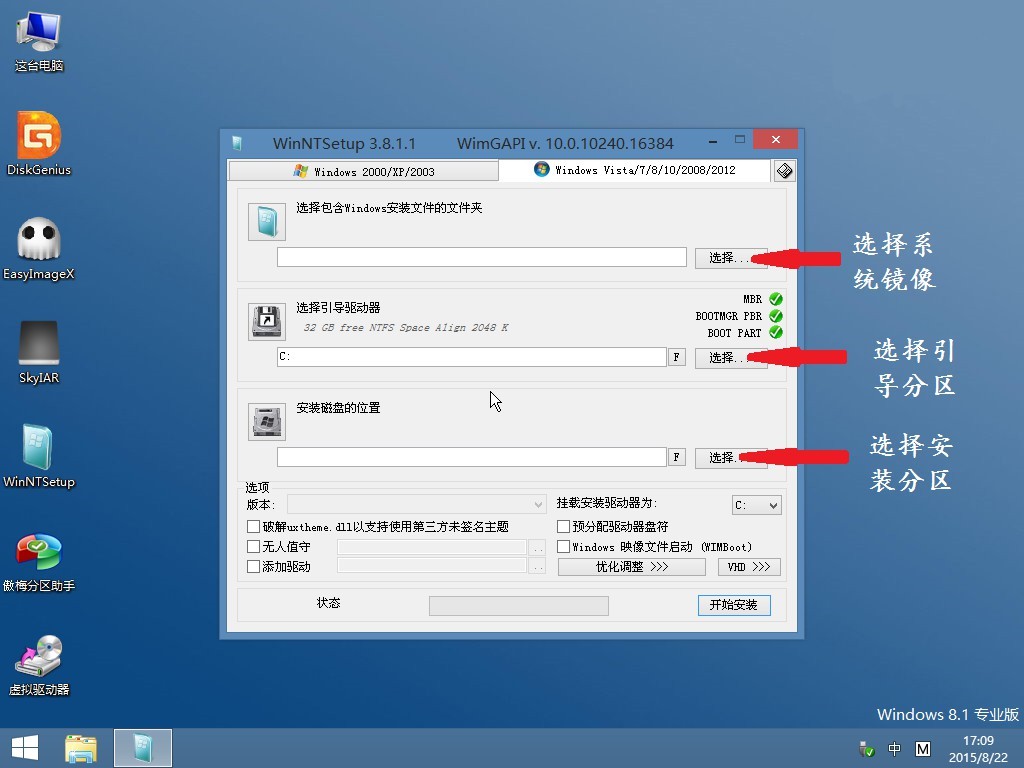Click inside the C: boot drive field
The width and height of the screenshot is (1024, 768).
tap(470, 357)
